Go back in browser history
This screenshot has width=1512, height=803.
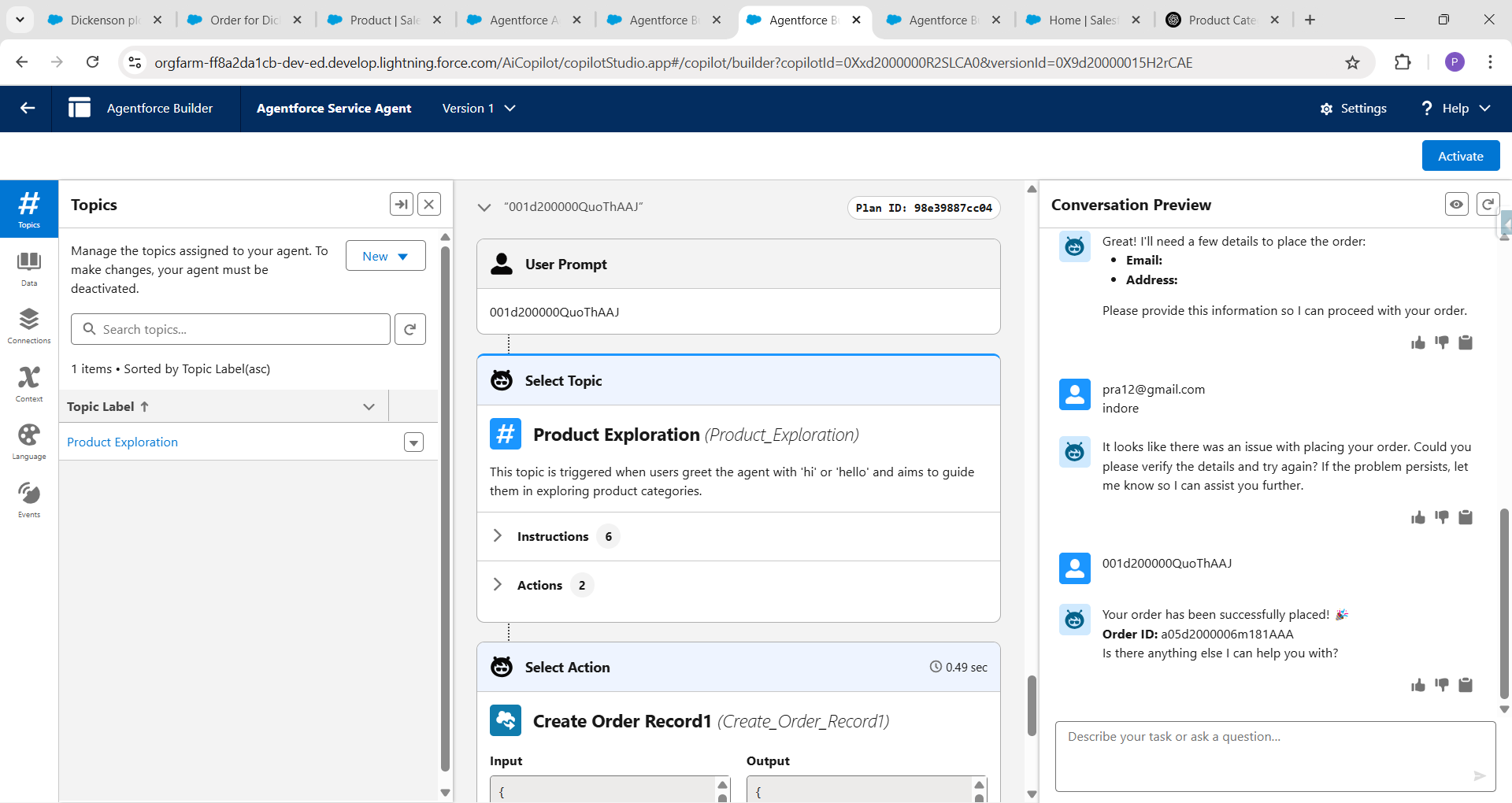point(22,62)
